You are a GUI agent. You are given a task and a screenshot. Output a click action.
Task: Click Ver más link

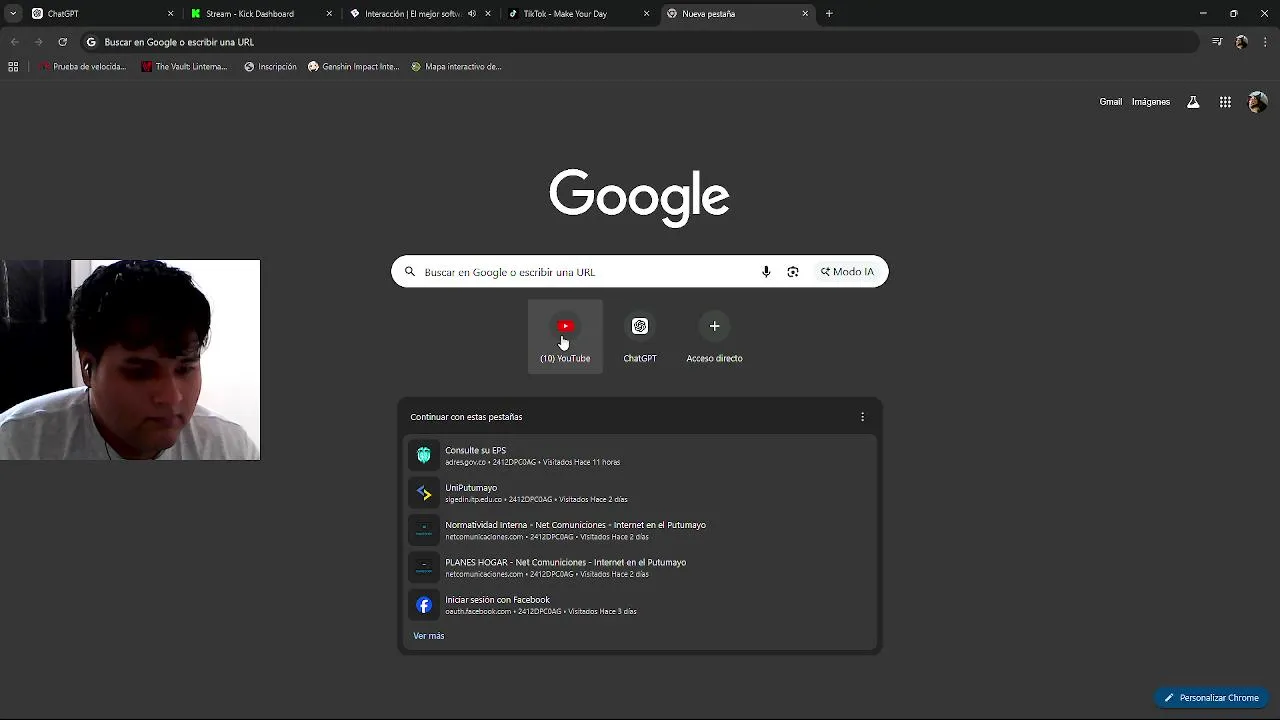429,636
